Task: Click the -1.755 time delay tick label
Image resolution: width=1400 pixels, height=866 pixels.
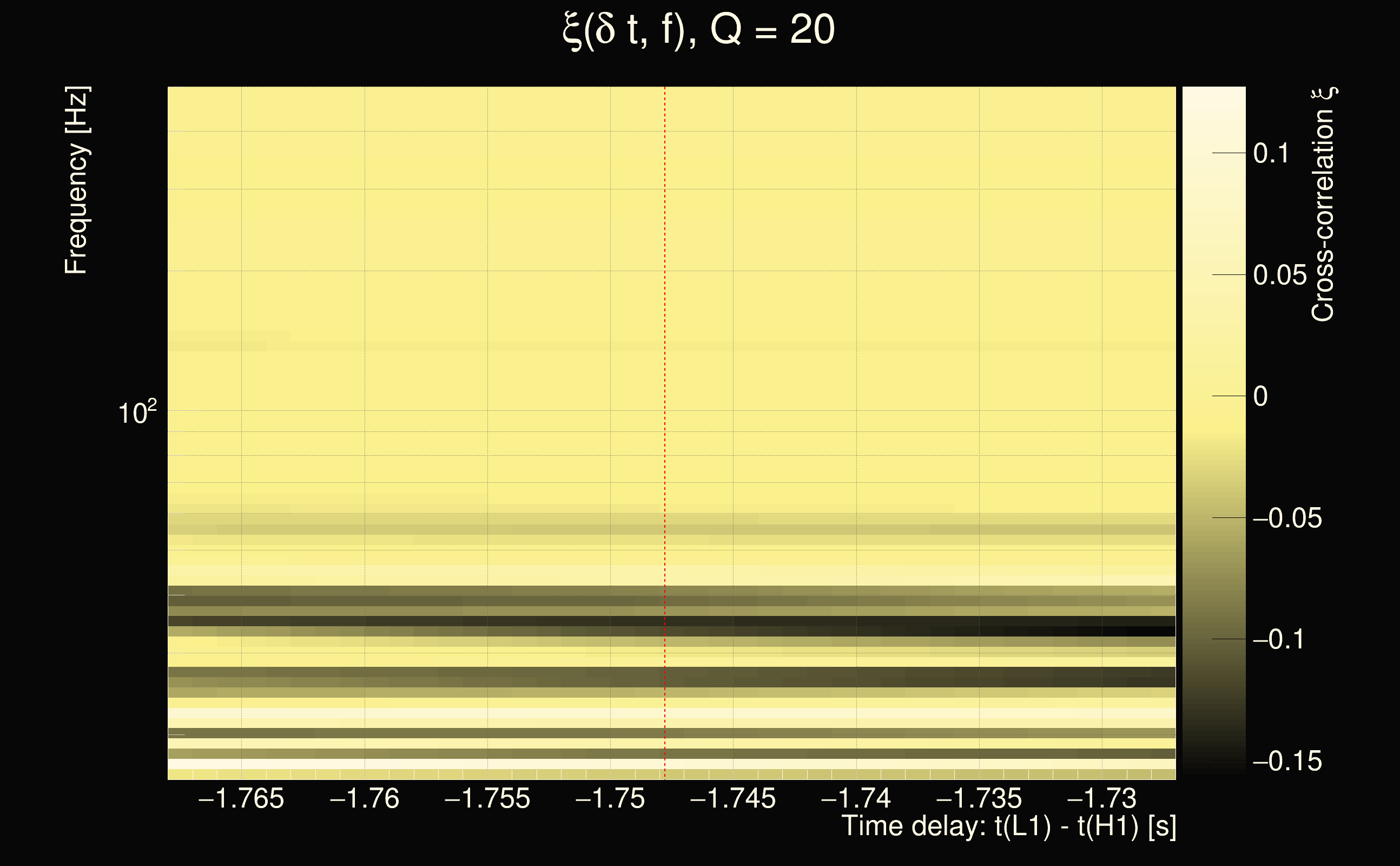Action: coord(487,798)
